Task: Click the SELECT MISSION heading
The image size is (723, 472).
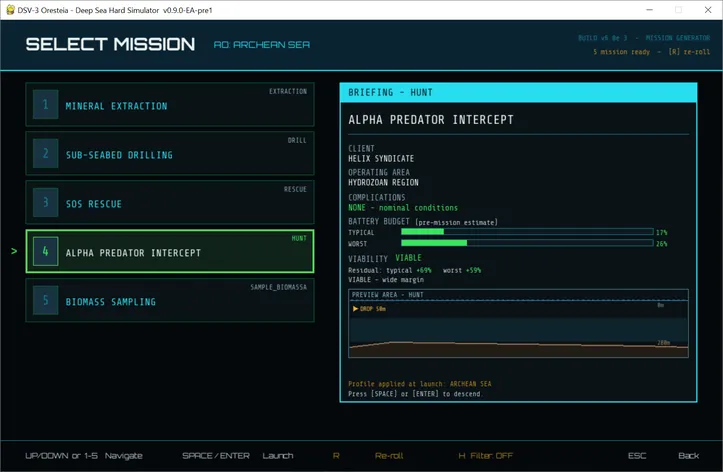Action: click(110, 44)
